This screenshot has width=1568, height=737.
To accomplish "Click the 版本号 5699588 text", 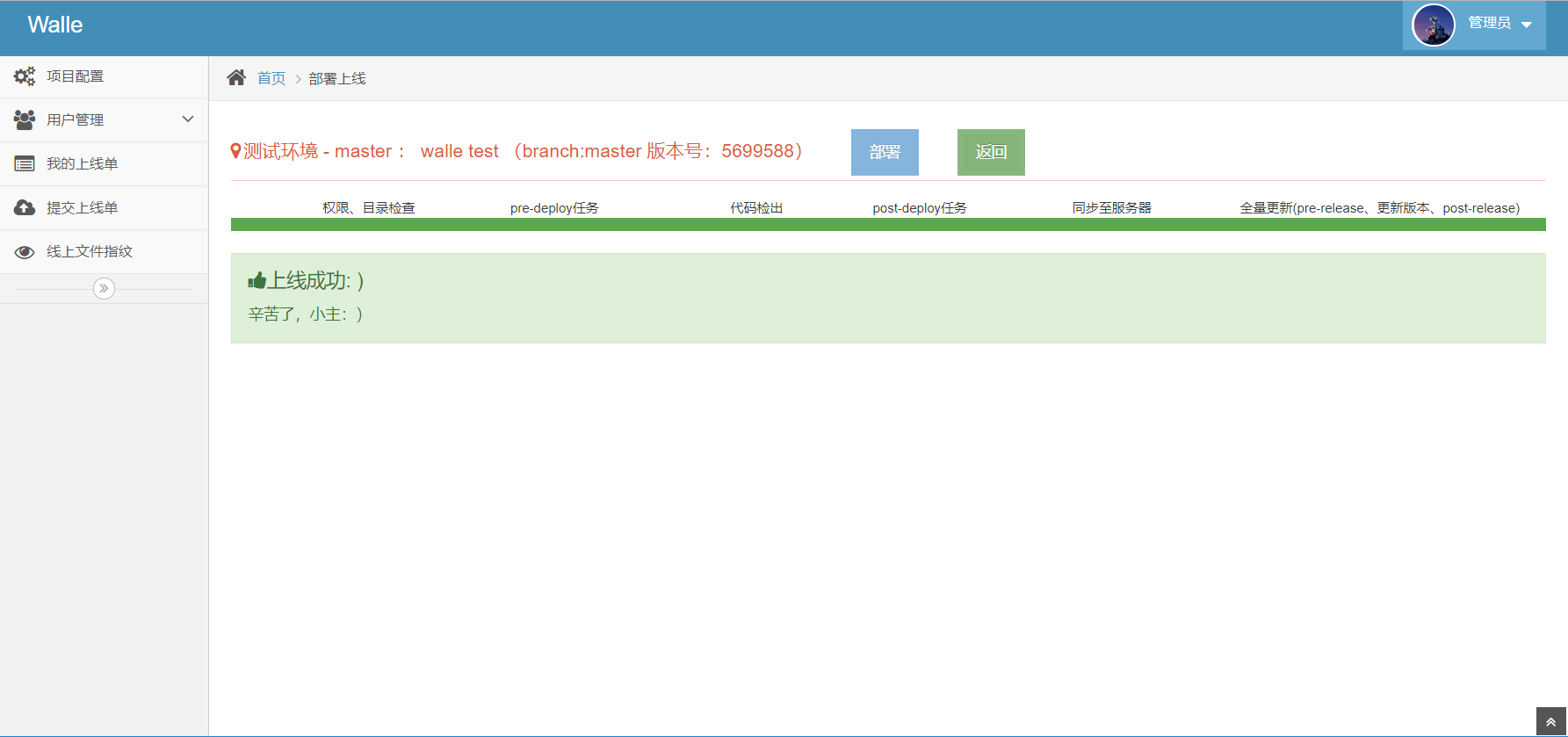I will (x=725, y=151).
